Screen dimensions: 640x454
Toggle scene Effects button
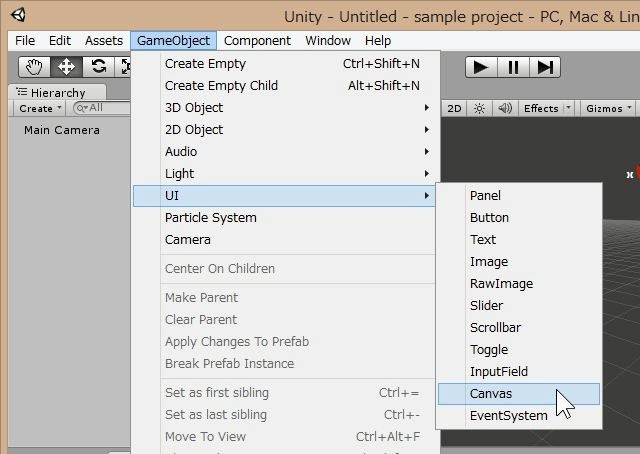[x=541, y=109]
